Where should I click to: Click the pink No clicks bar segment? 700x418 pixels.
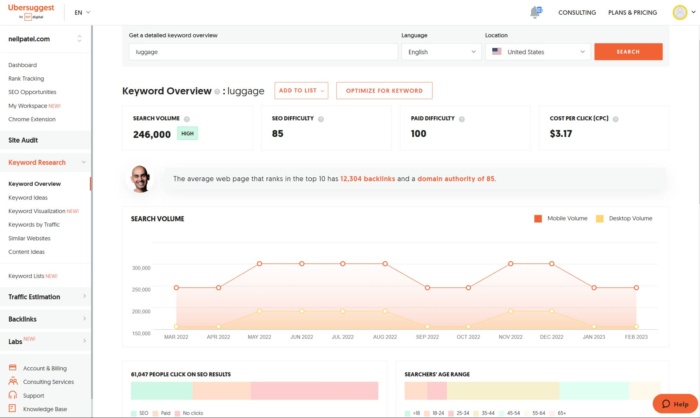click(314, 390)
